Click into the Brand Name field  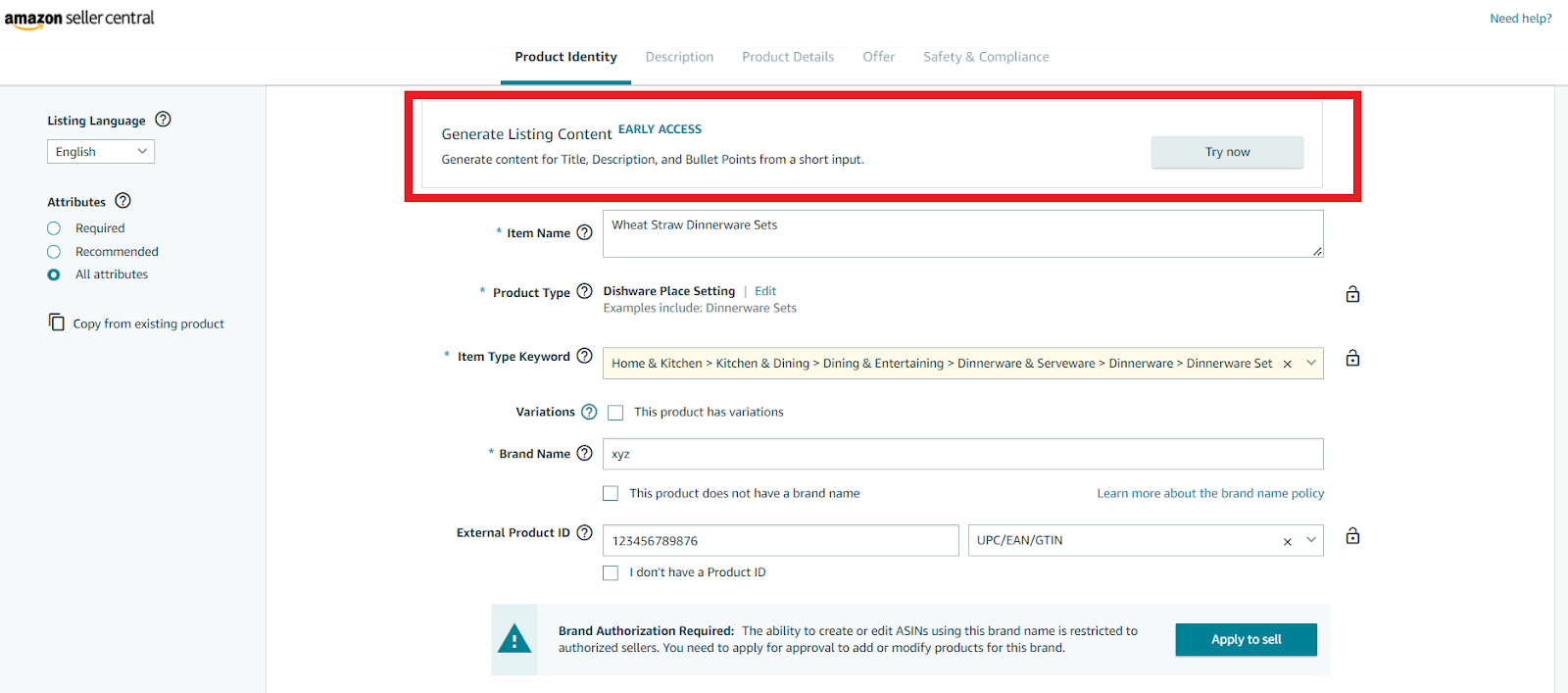pos(962,454)
